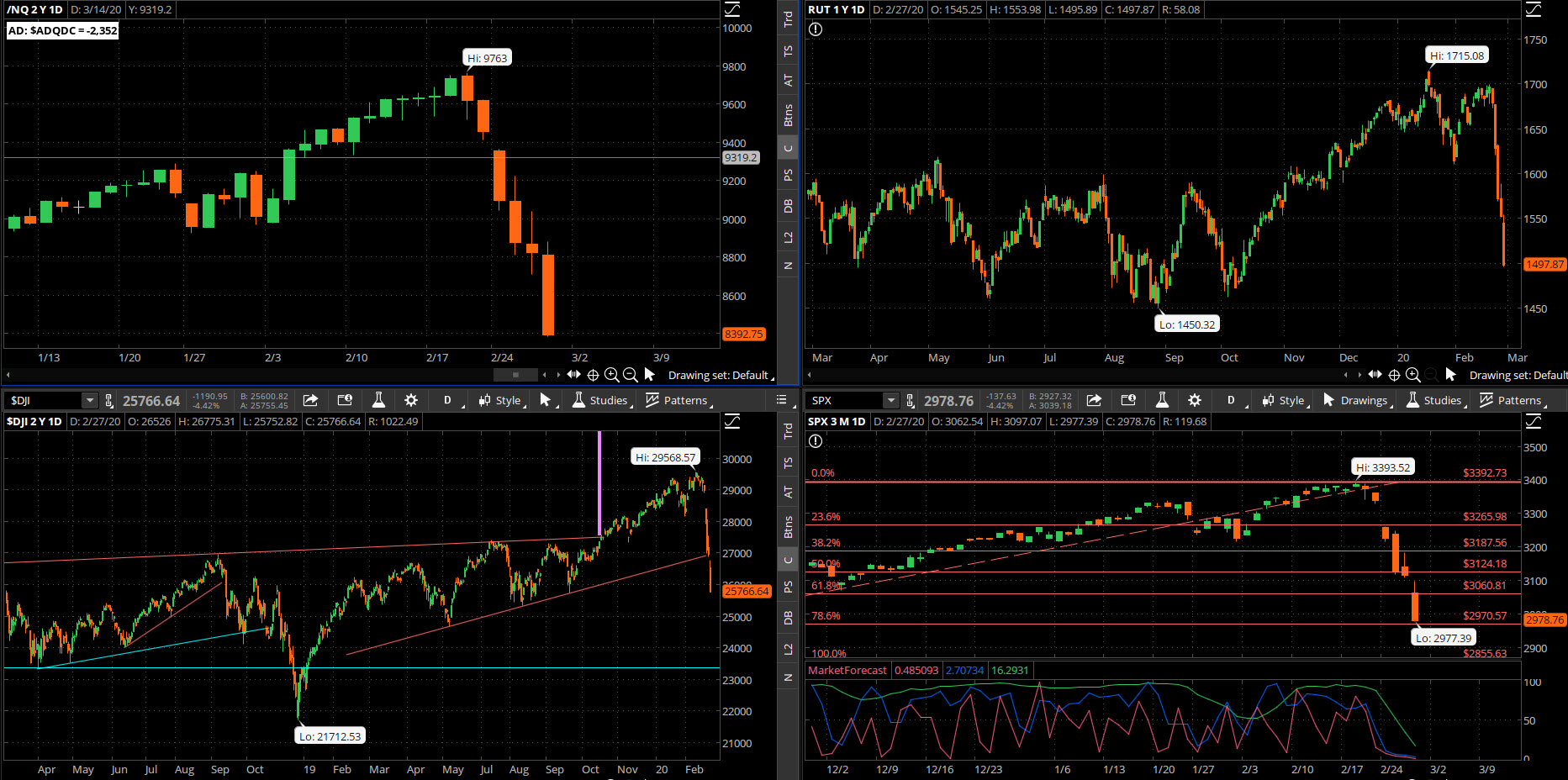Open the $DJI chart list menu icon
This screenshot has width=1568, height=780.
[x=781, y=400]
